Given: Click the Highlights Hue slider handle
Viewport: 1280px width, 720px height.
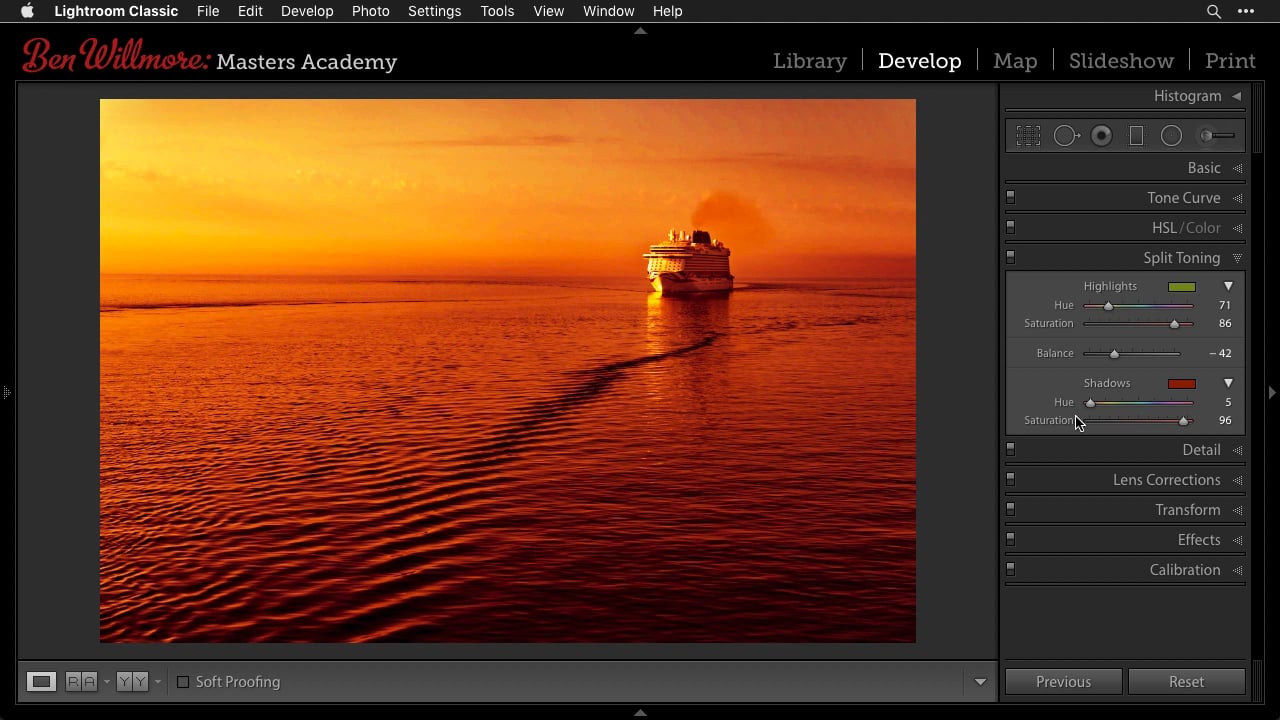Looking at the screenshot, I should pos(1108,306).
